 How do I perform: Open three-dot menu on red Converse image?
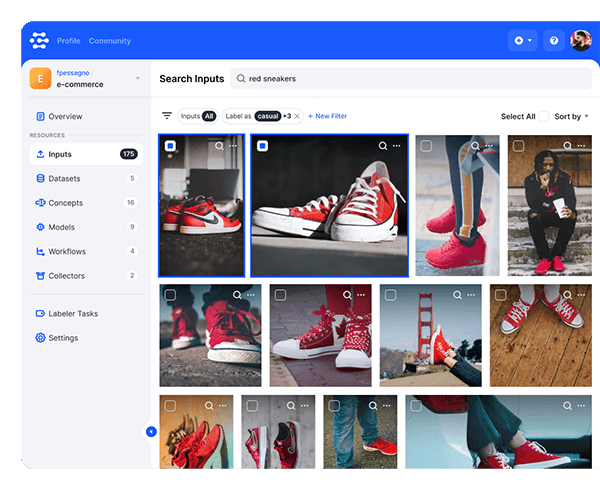click(397, 146)
